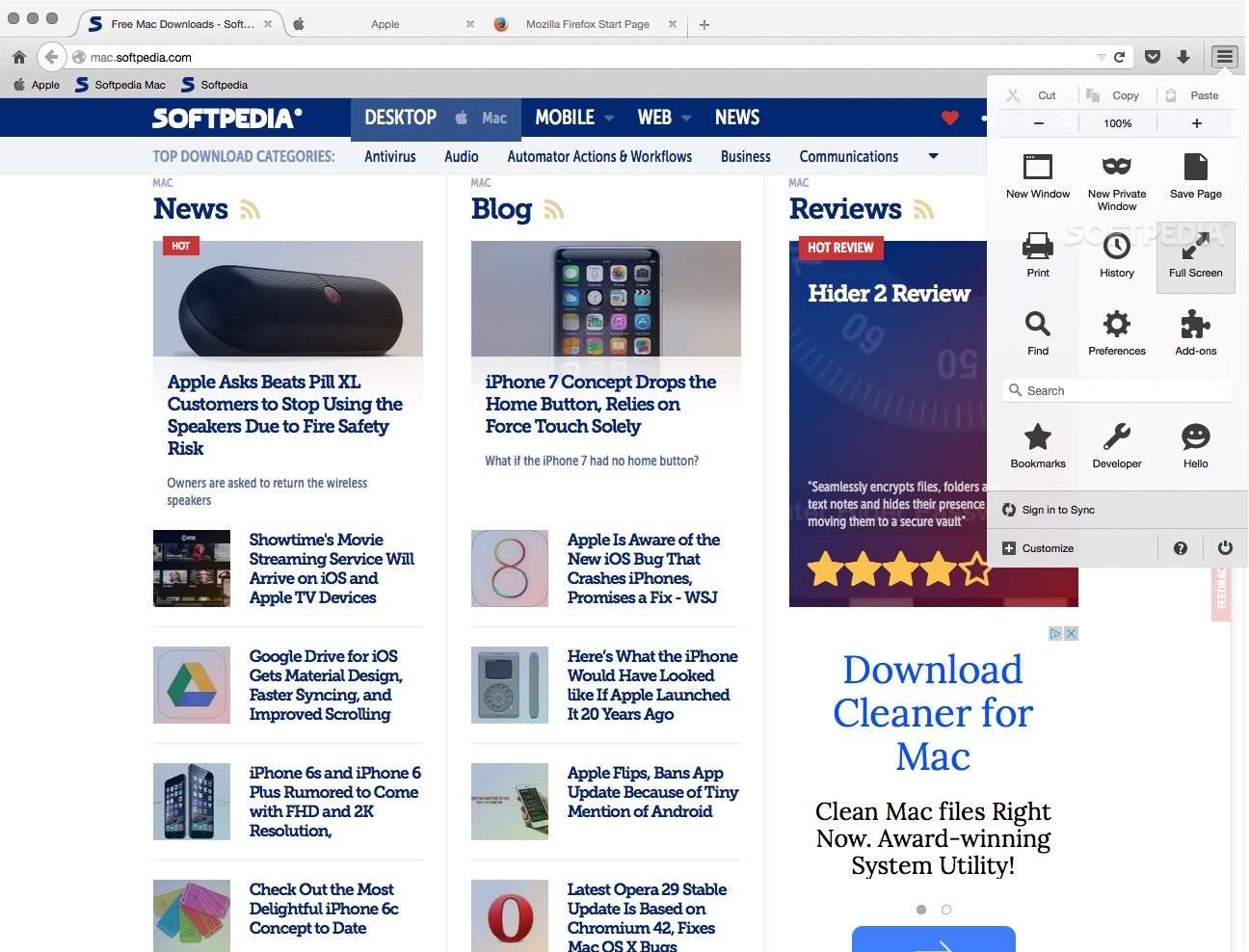
Task: Open the Antivirus category
Action: 390,156
